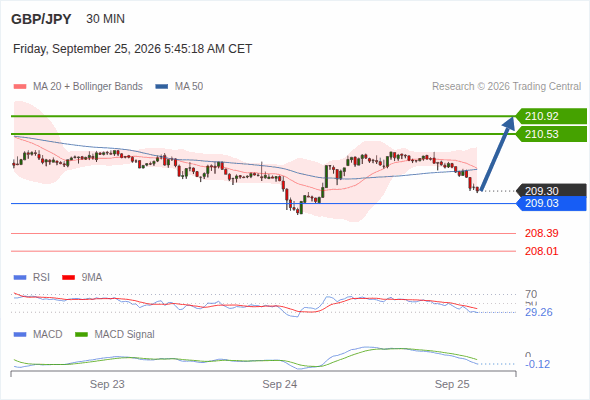Open the Research Trading Central copyright link
590x400 pixels.
(x=506, y=87)
